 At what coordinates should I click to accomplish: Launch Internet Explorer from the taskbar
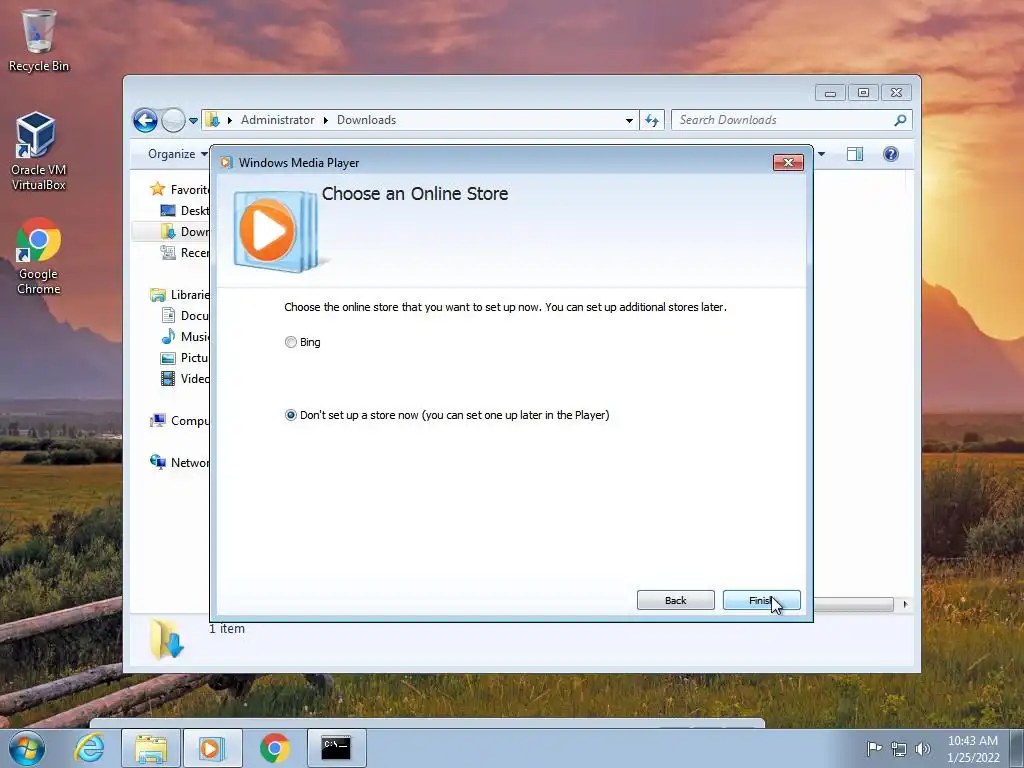[x=89, y=748]
